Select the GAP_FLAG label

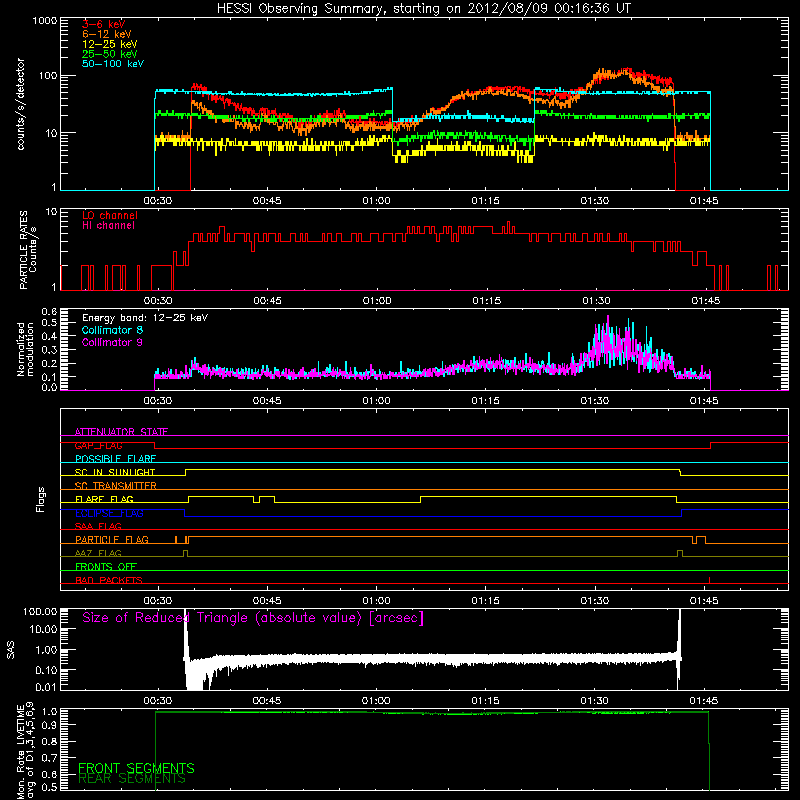click(x=98, y=445)
